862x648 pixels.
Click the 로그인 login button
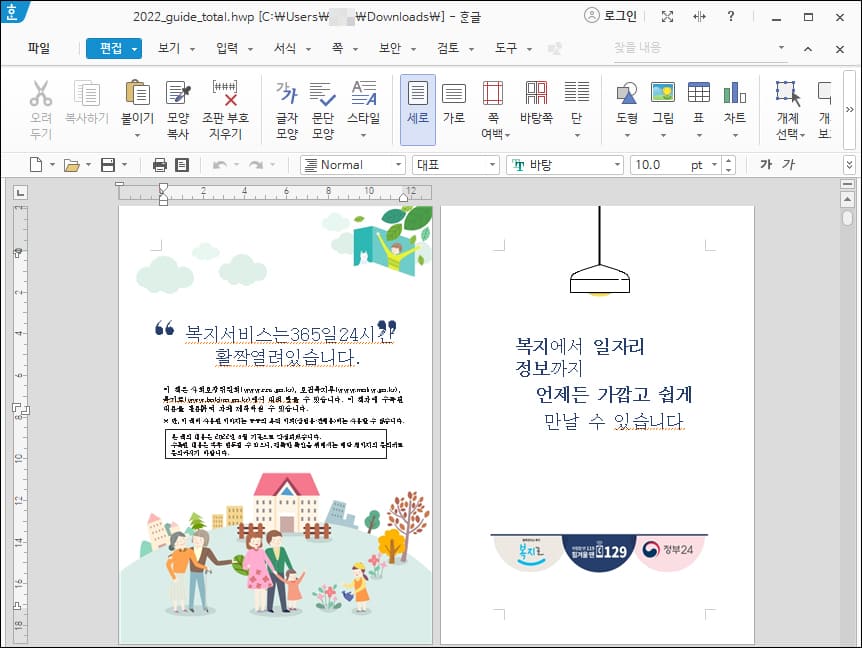pos(610,15)
